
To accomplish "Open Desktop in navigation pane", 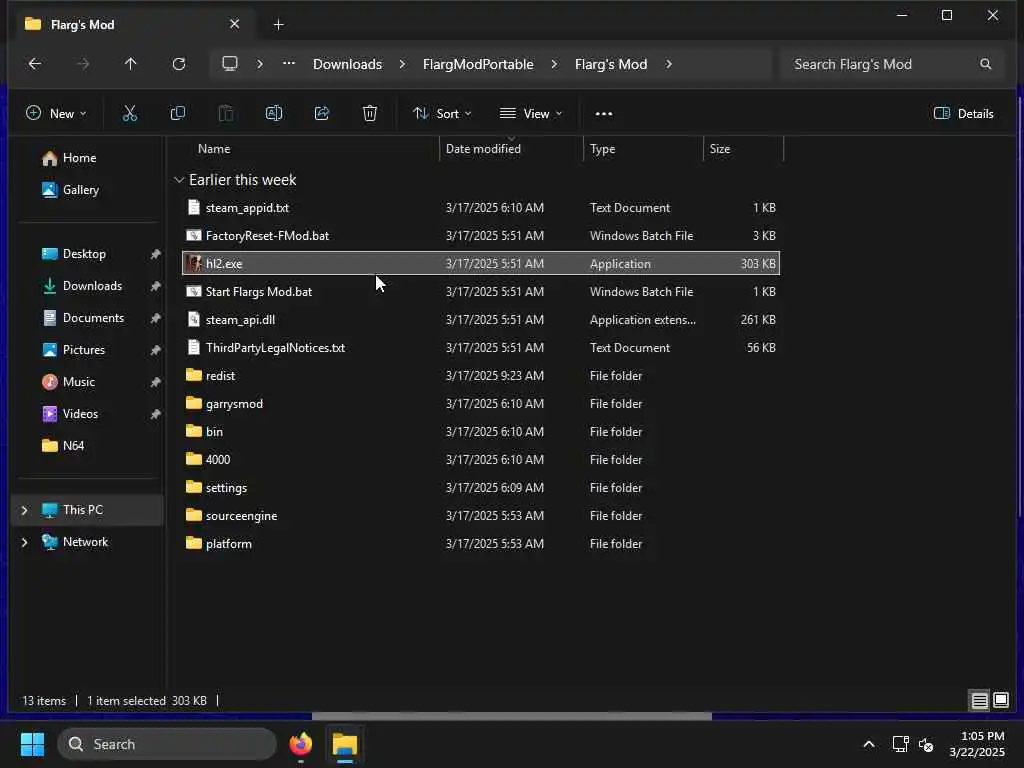I will coord(84,254).
